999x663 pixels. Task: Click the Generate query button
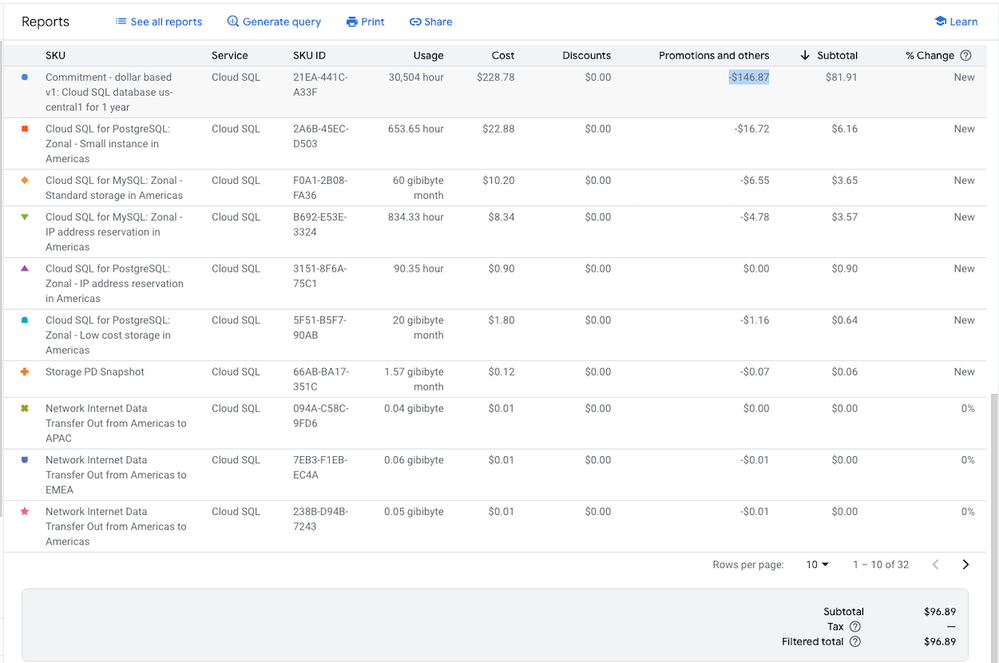point(274,22)
